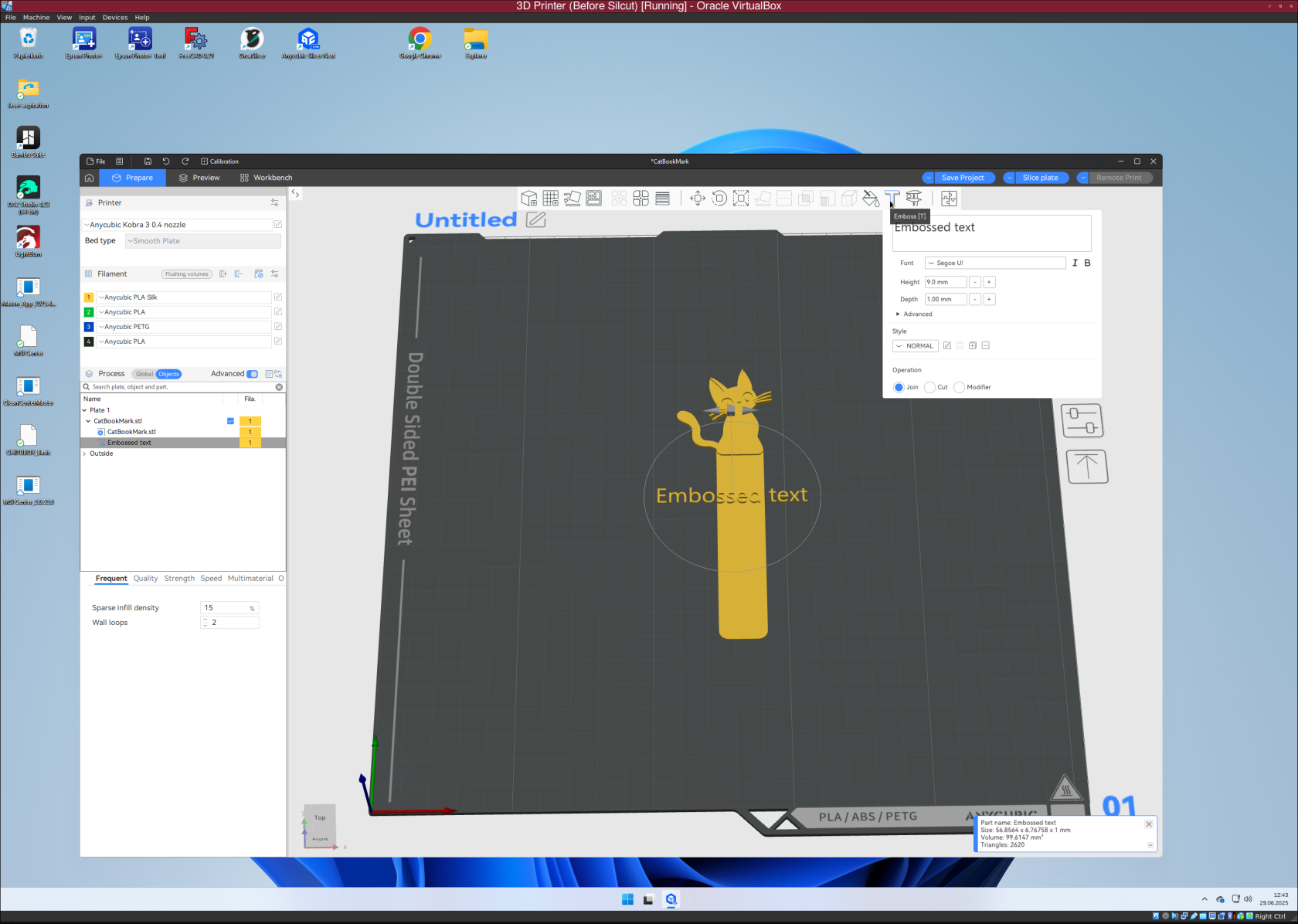Click the yellow swatch for filament 1
This screenshot has height=924, width=1298.
click(89, 297)
